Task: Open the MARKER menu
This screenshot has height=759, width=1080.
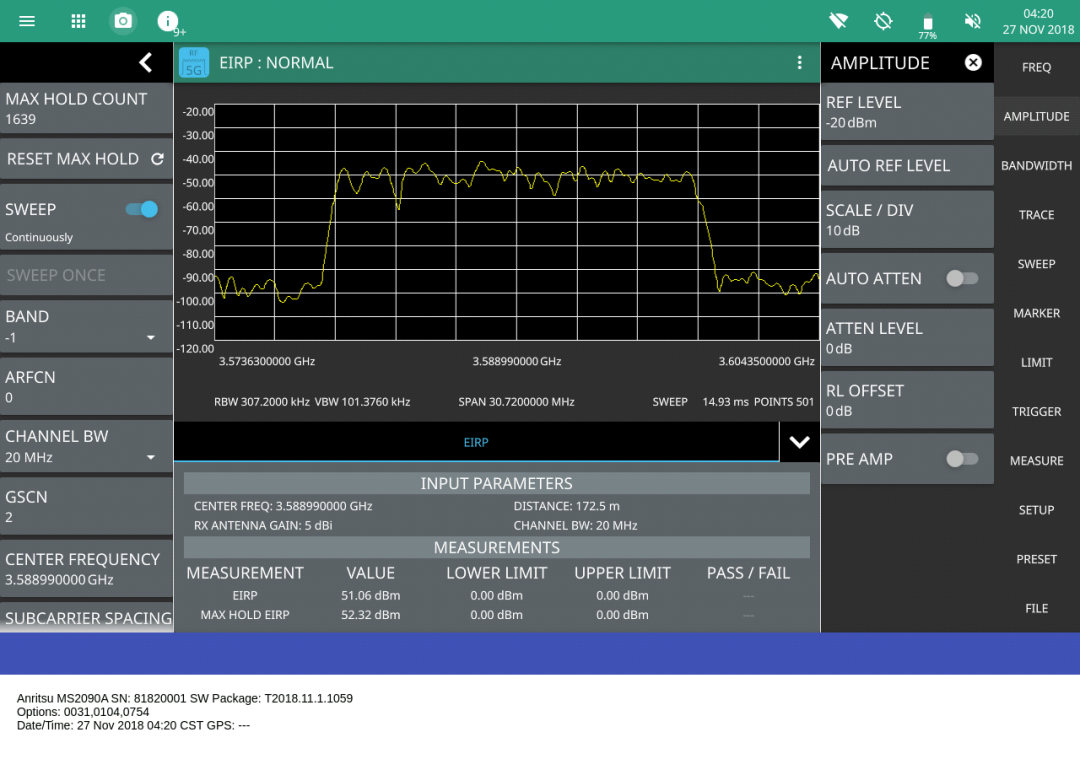Action: pos(1036,313)
